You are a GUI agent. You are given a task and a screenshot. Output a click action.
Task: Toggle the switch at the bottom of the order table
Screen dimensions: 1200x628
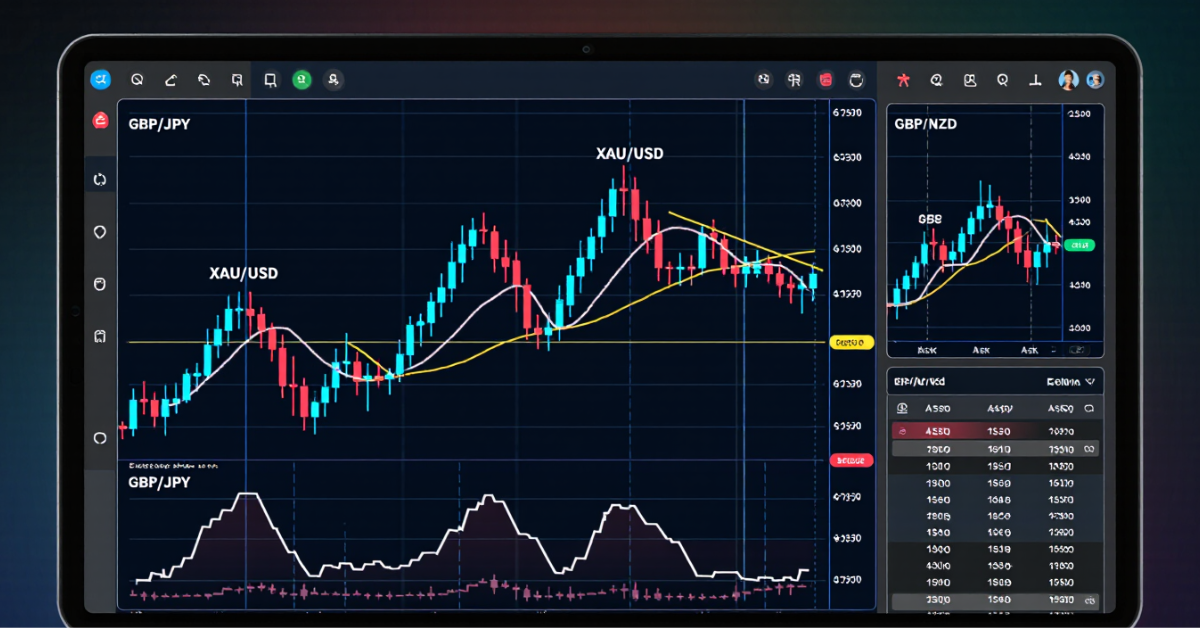[x=1090, y=600]
